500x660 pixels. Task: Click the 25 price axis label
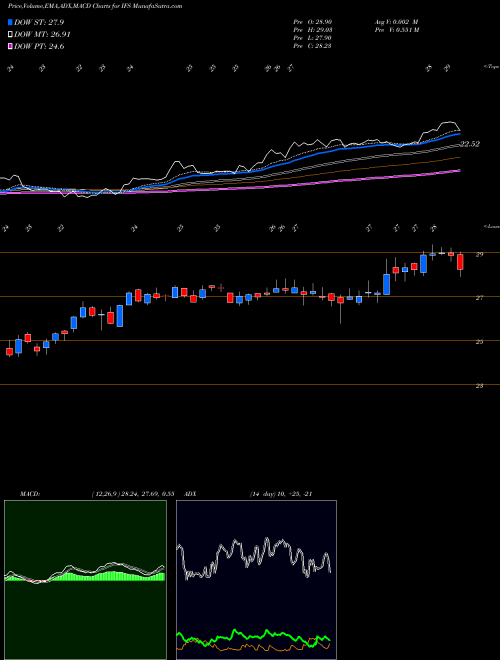coord(479,342)
